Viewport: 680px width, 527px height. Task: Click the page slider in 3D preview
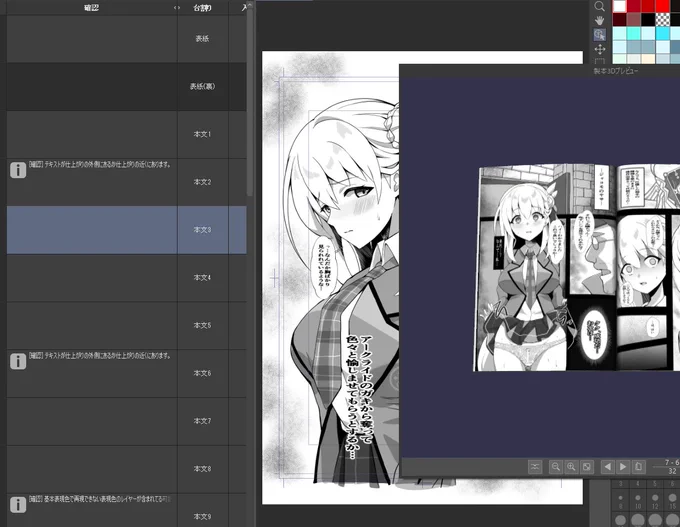666,467
